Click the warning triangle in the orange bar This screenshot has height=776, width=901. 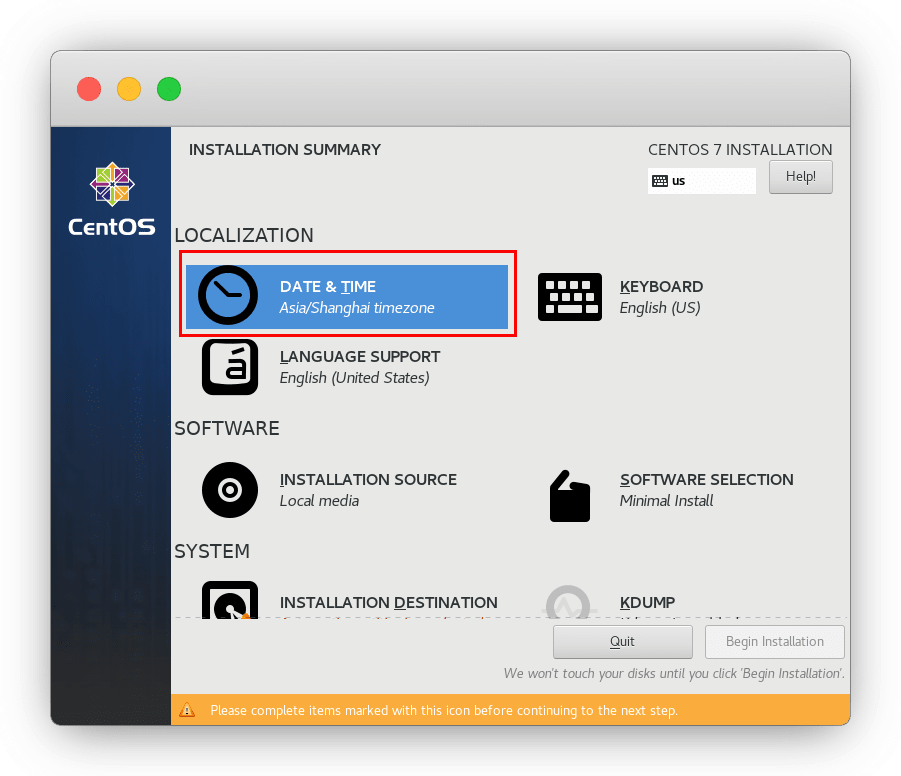click(x=186, y=711)
